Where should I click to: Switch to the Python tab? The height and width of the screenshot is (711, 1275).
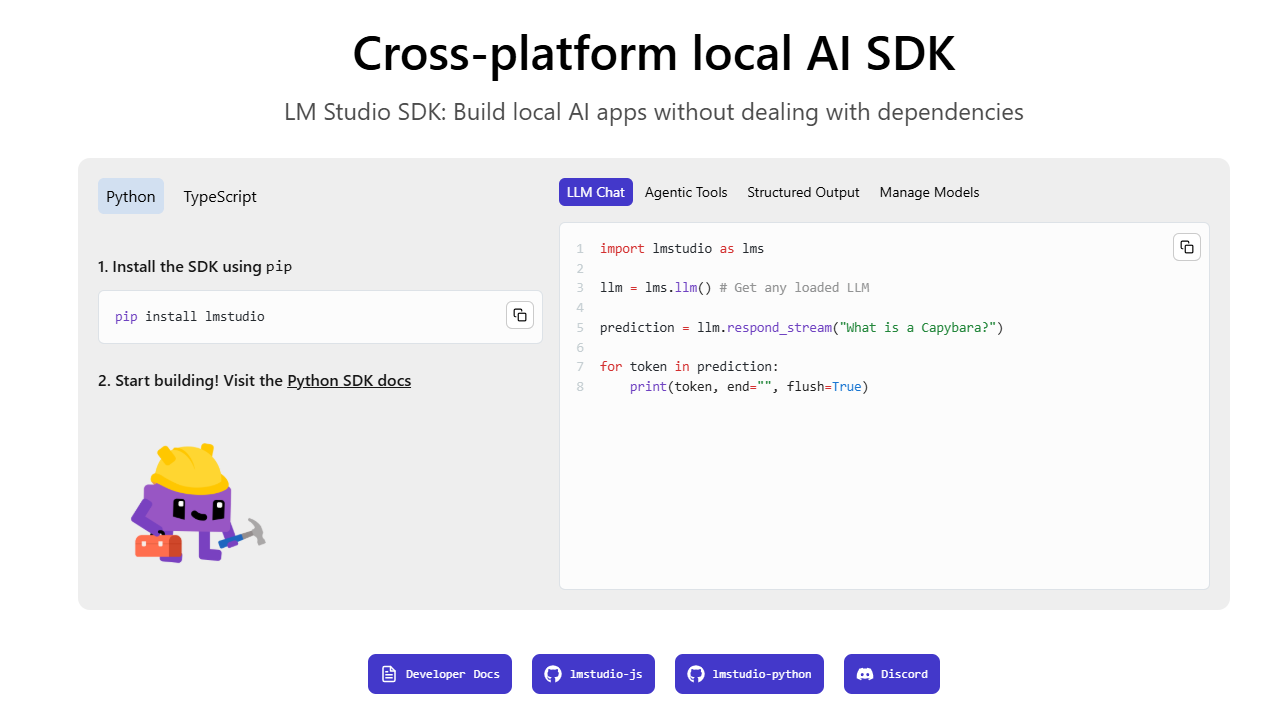pos(131,196)
